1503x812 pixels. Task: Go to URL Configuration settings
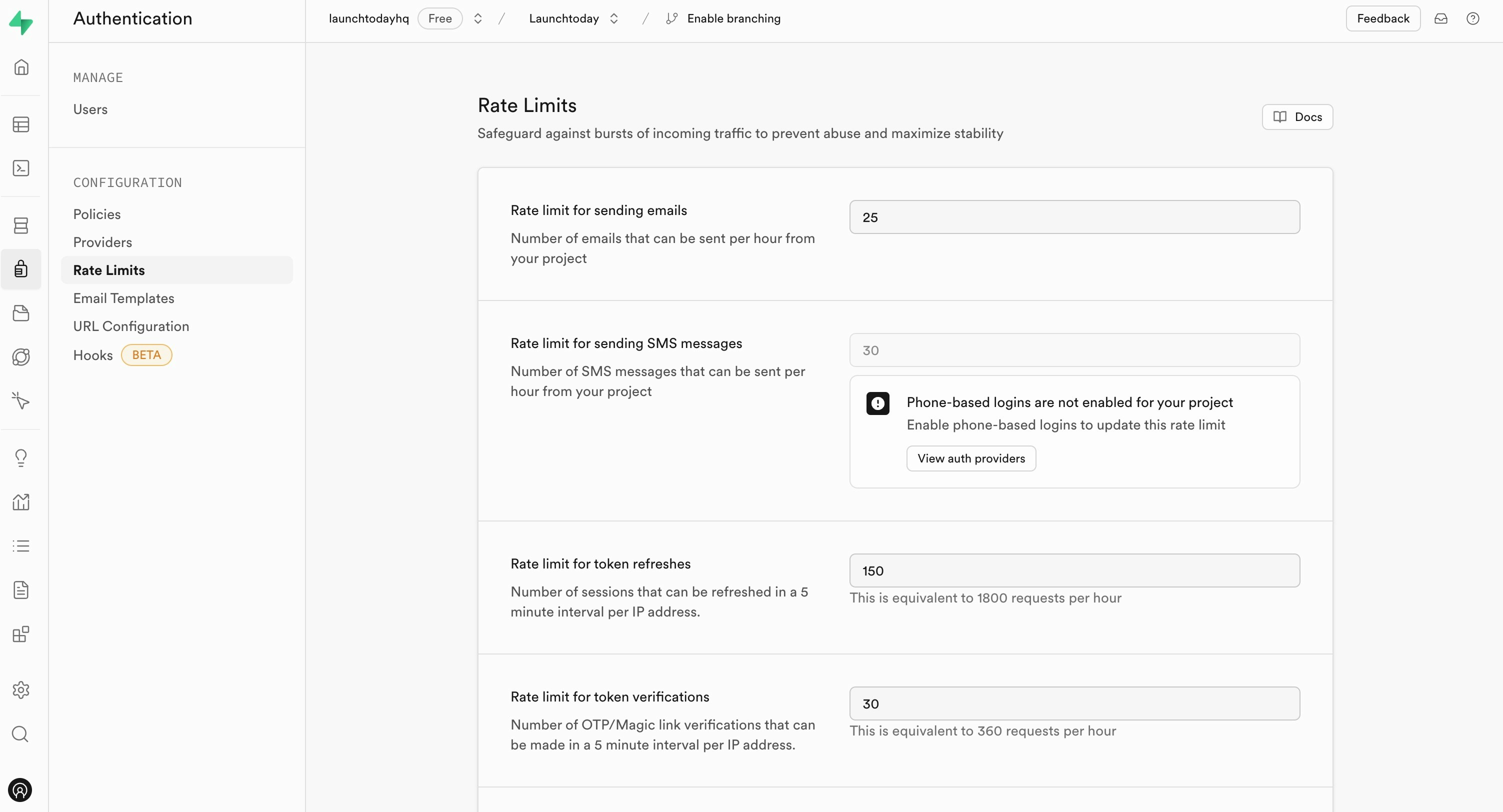click(130, 325)
